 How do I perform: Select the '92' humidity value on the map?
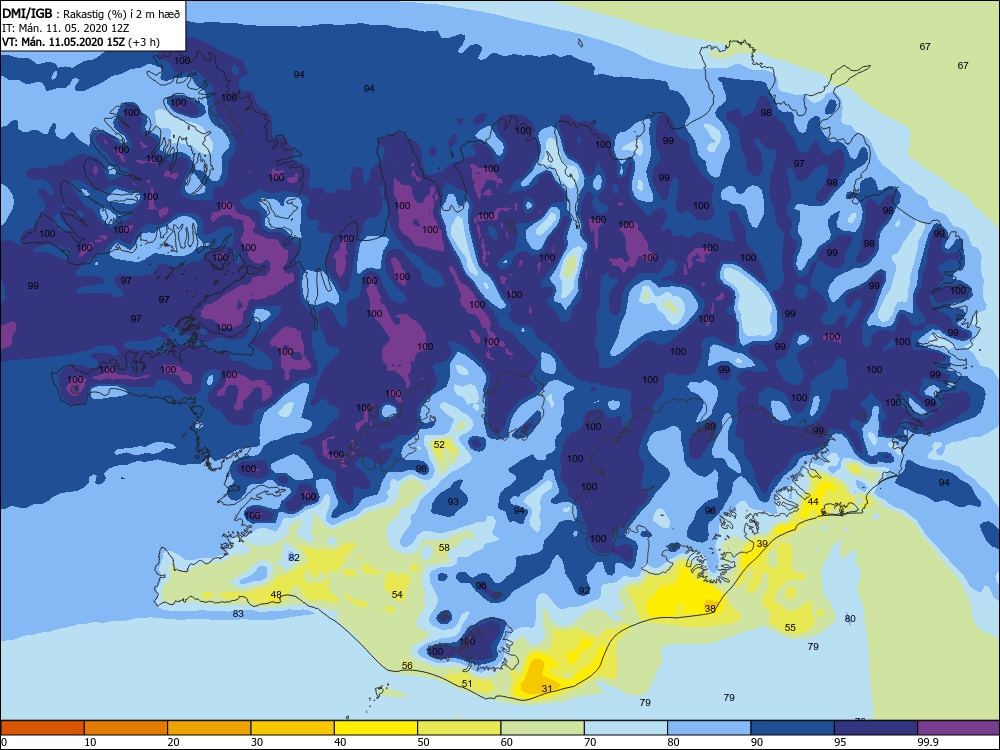[584, 591]
